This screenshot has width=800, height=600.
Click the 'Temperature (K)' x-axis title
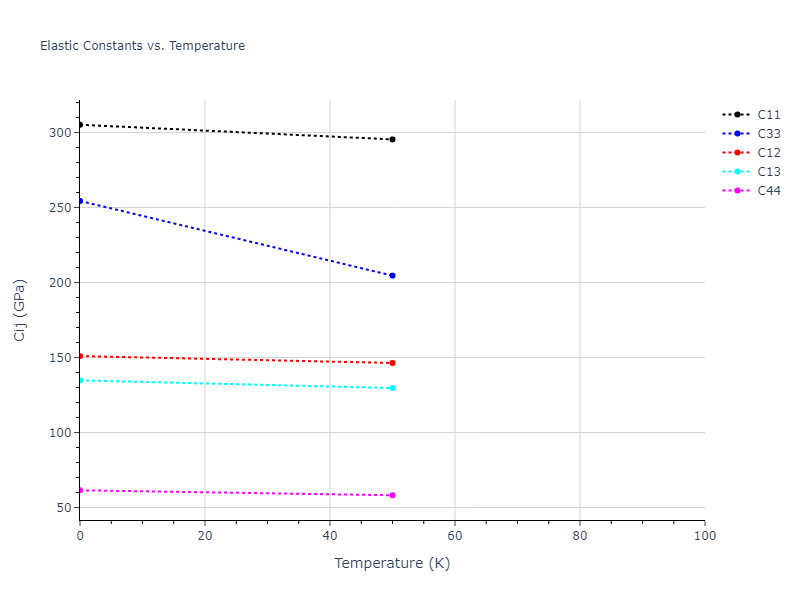point(392,564)
